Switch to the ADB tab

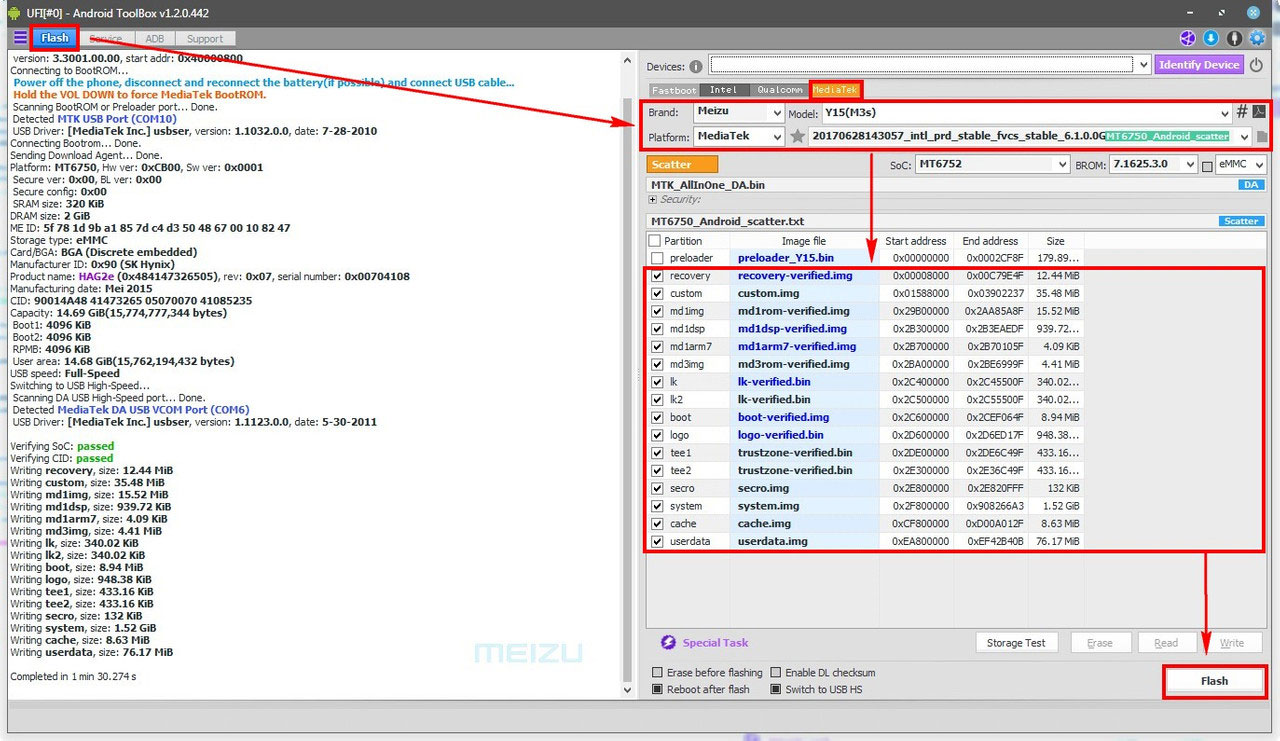[x=155, y=39]
